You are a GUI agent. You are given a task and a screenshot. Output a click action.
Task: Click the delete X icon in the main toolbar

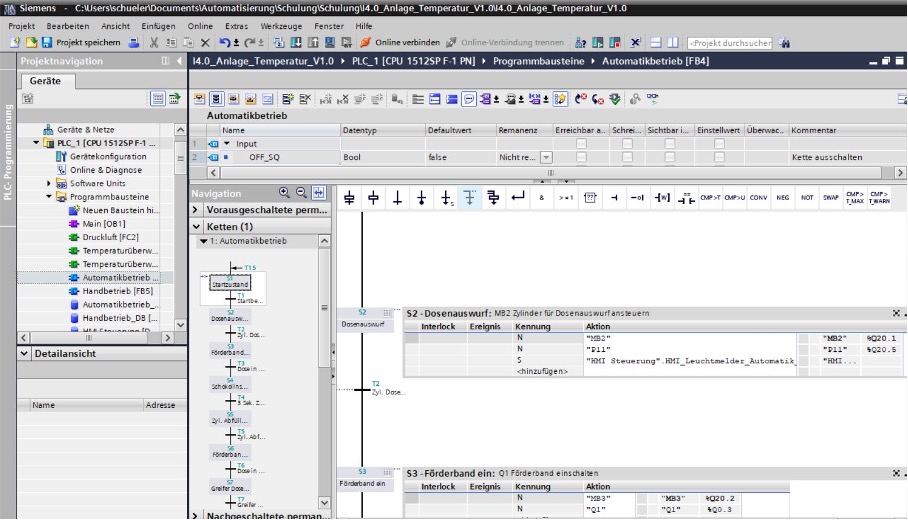(x=205, y=43)
